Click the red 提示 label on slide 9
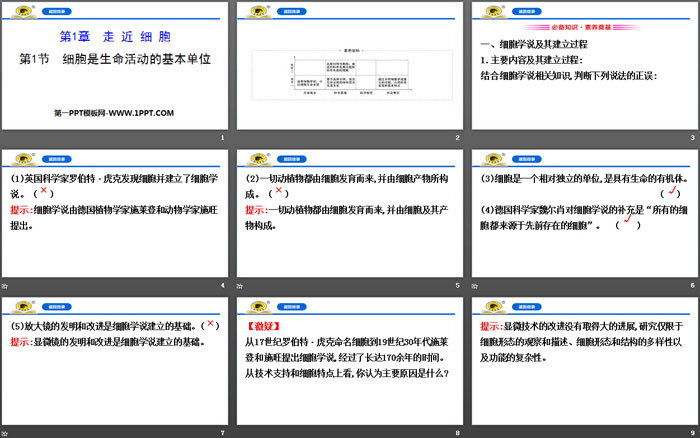 (x=492, y=326)
